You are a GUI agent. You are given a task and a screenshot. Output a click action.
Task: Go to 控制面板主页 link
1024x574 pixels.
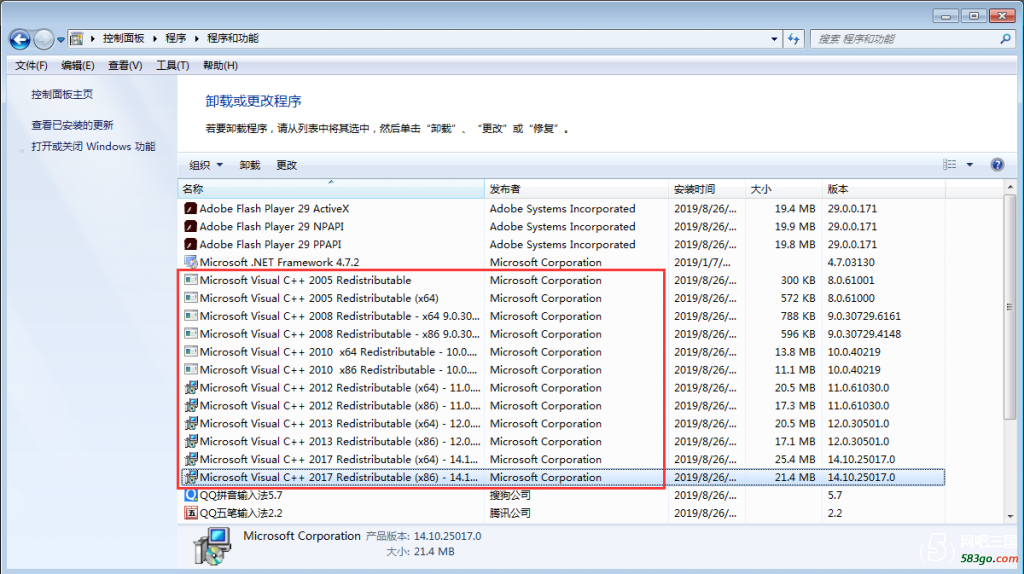click(x=62, y=94)
